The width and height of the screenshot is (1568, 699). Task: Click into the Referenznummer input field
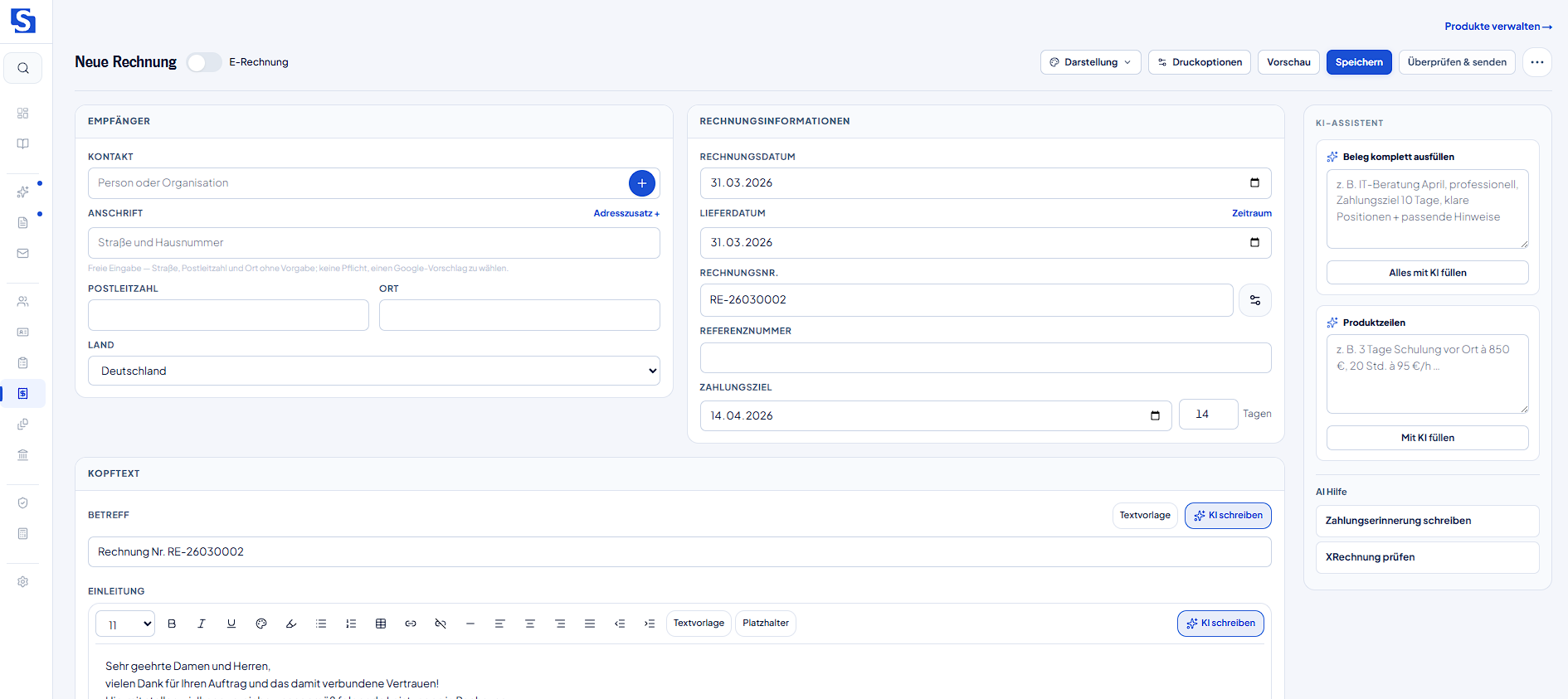coord(985,357)
